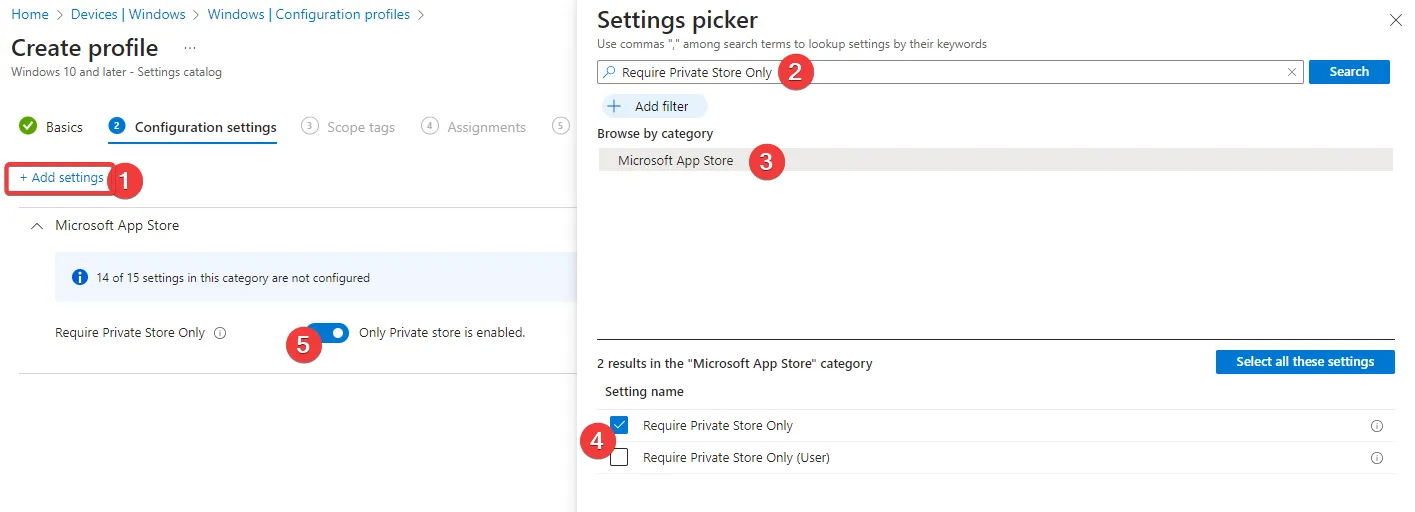Screen dimensions: 1415x512
Task: Click Add filter
Action: click(x=654, y=106)
